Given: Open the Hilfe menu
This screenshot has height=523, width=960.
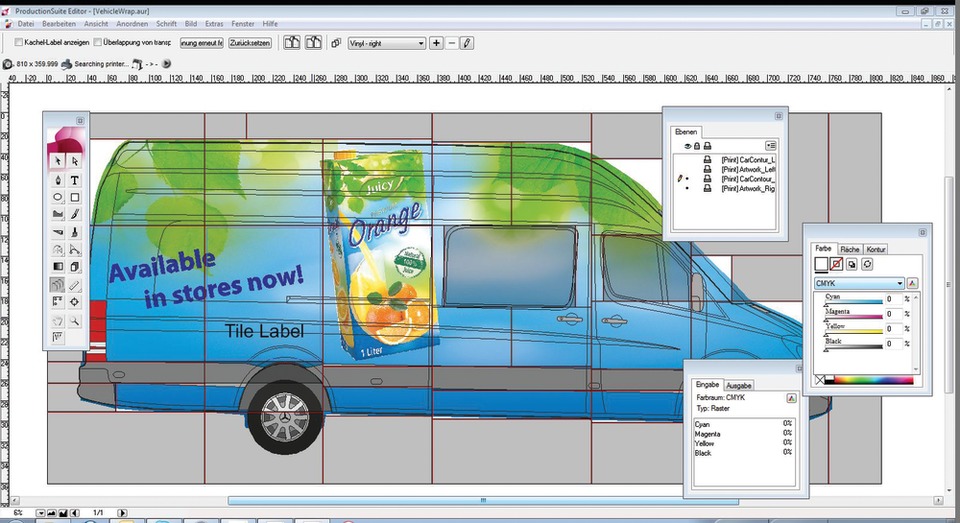Looking at the screenshot, I should (270, 24).
